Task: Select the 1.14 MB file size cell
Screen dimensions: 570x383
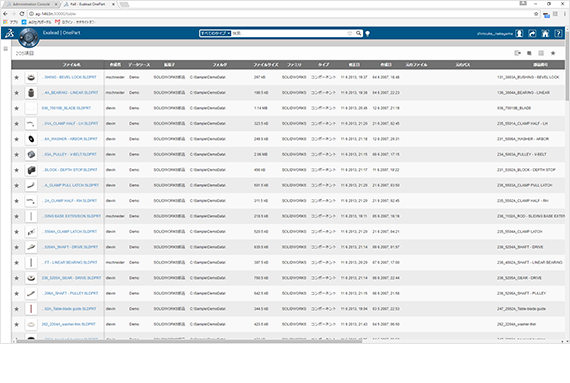Action: [261, 108]
